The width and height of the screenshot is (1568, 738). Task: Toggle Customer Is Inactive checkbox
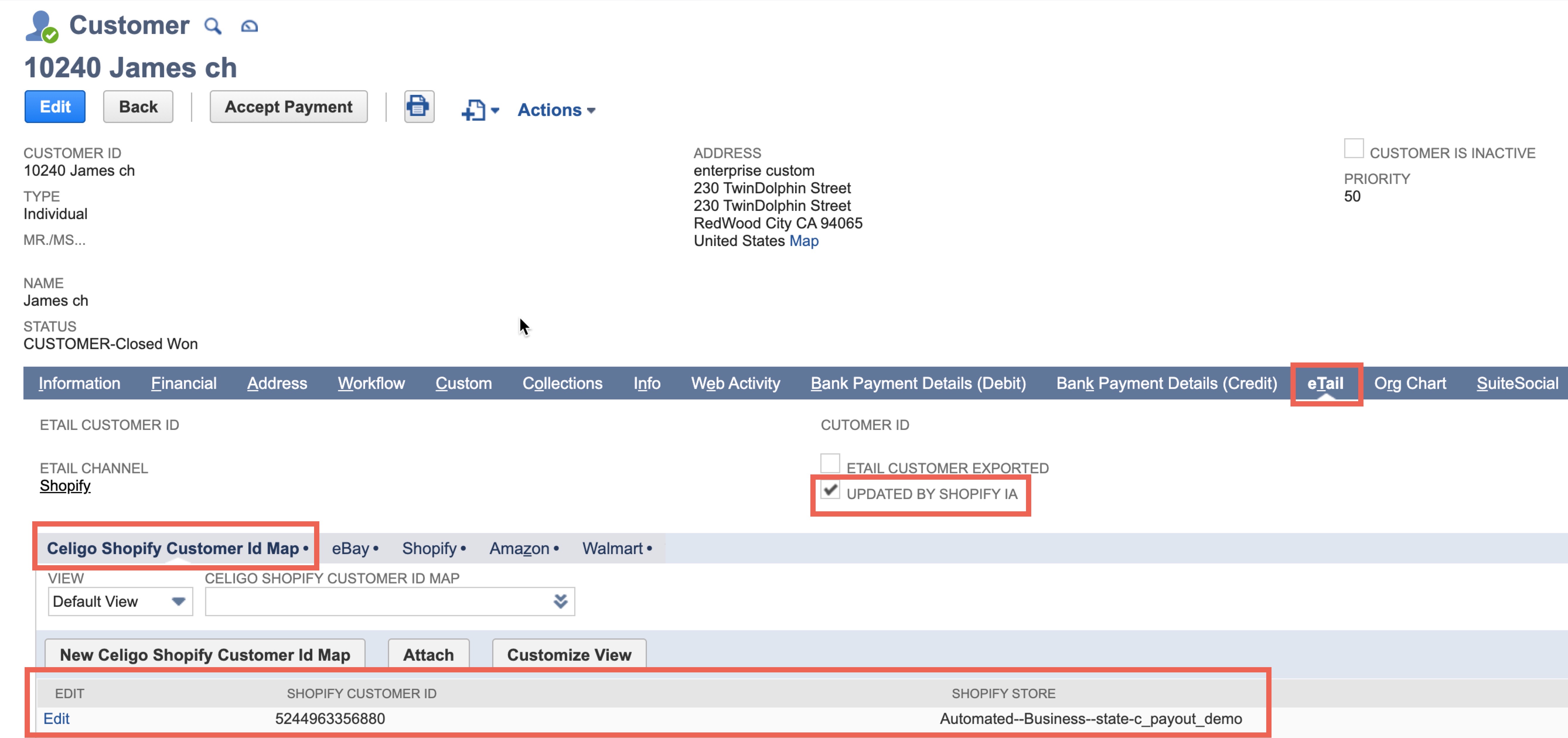pos(1353,148)
